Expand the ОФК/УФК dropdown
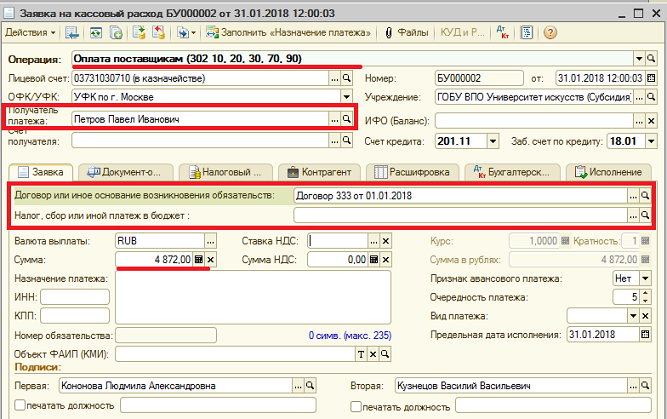The height and width of the screenshot is (419, 667). coord(347,97)
